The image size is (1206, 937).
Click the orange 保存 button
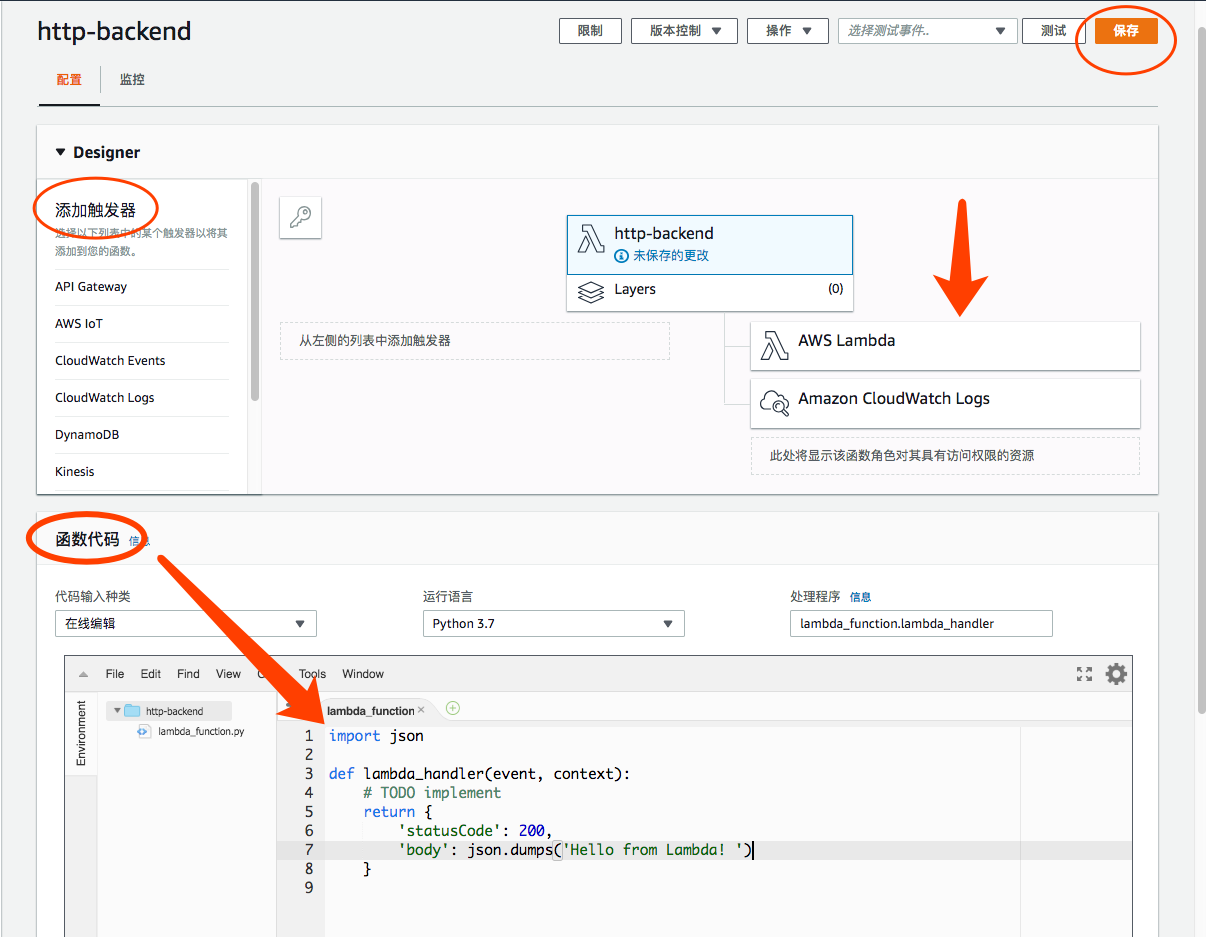[1126, 31]
